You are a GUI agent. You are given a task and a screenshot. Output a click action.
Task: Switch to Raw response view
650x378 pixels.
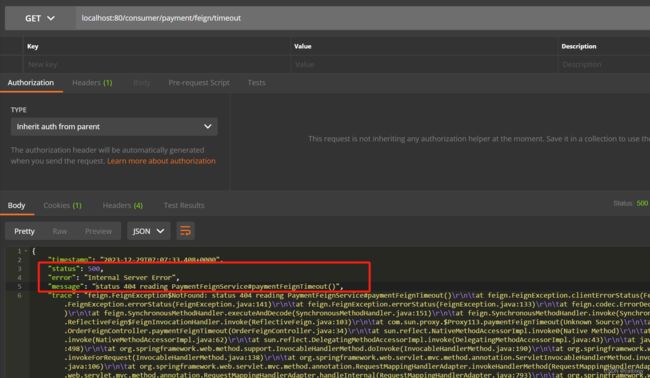pyautogui.click(x=60, y=231)
